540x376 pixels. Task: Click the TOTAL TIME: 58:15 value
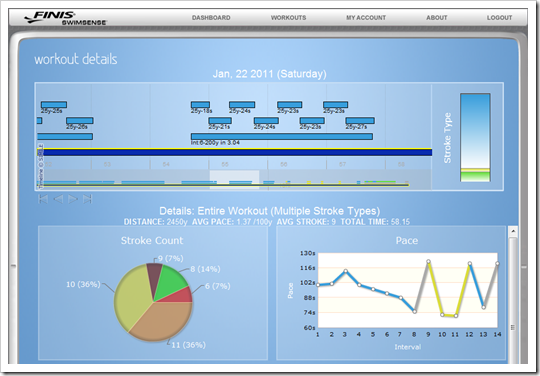click(375, 222)
